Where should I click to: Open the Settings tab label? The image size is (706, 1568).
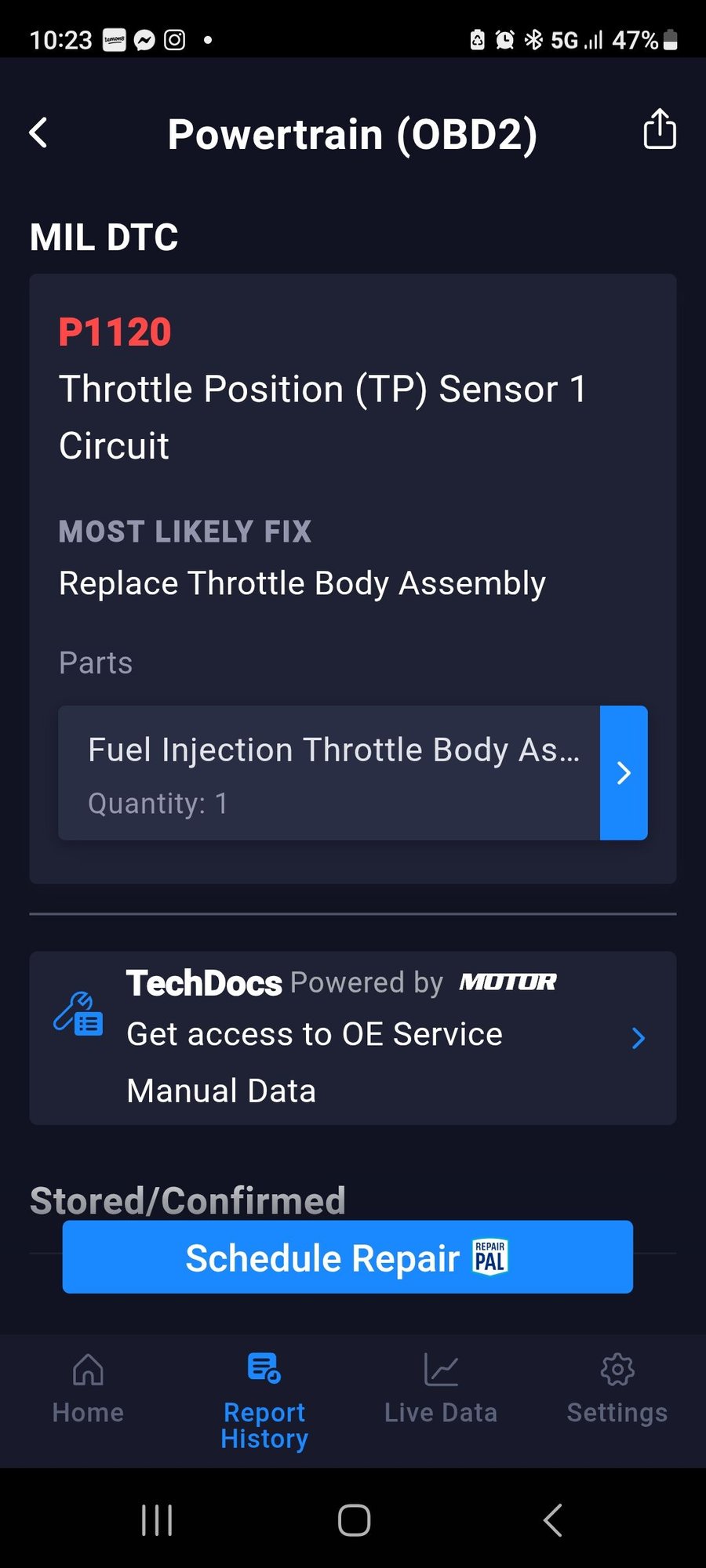(x=617, y=1413)
